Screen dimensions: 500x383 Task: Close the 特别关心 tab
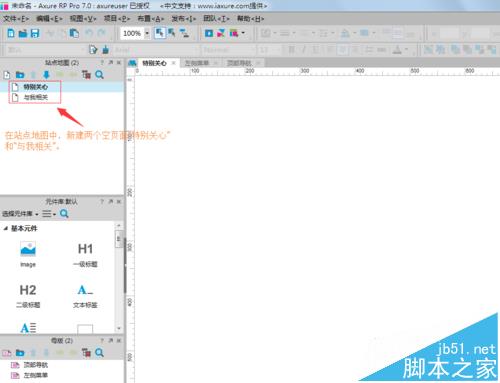tap(173, 63)
